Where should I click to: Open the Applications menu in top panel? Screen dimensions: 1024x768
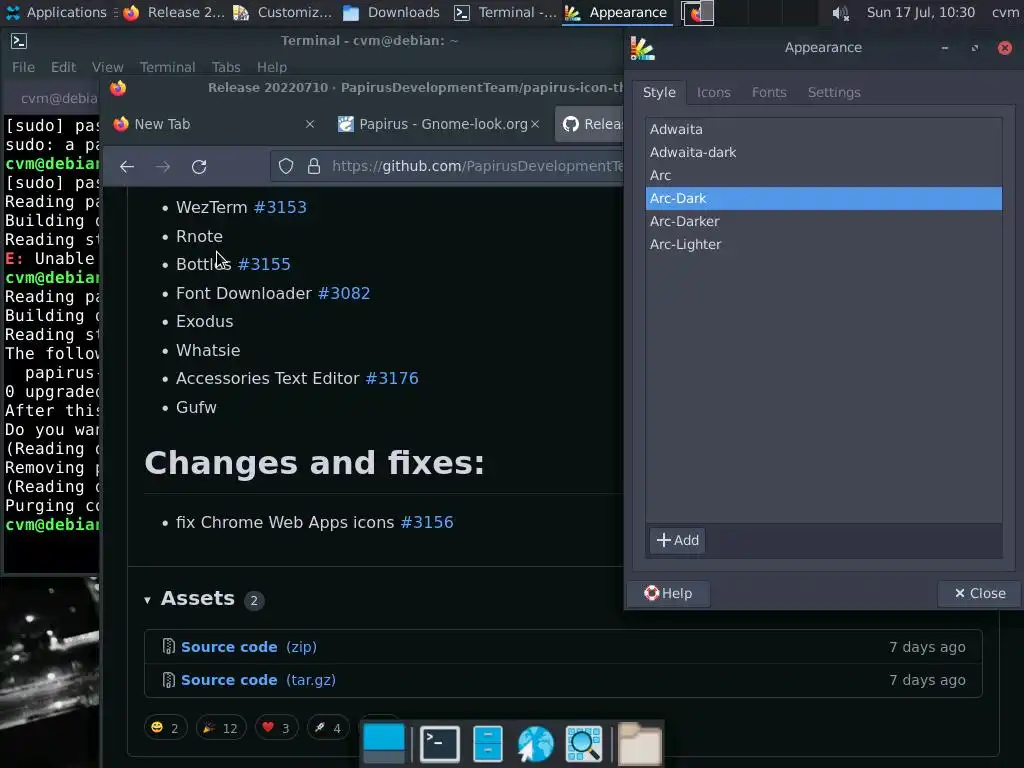(x=56, y=12)
